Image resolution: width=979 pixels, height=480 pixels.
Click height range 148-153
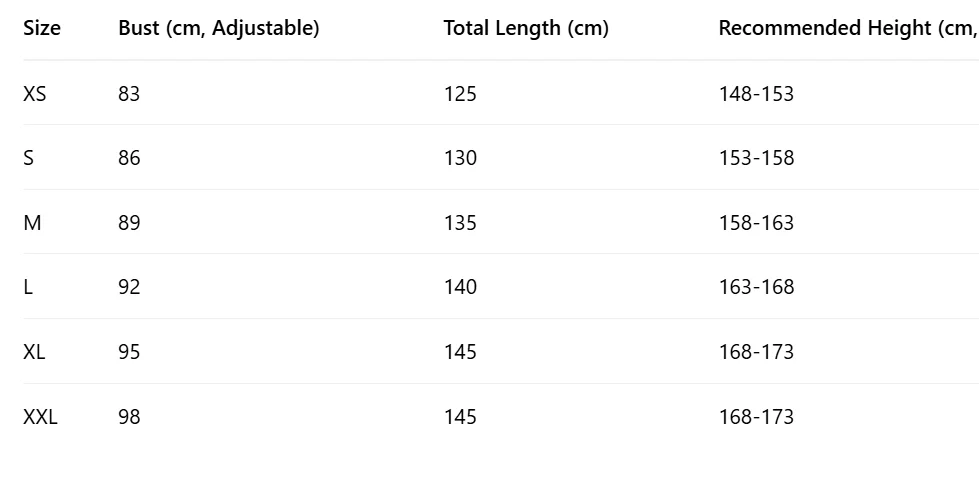pos(756,94)
